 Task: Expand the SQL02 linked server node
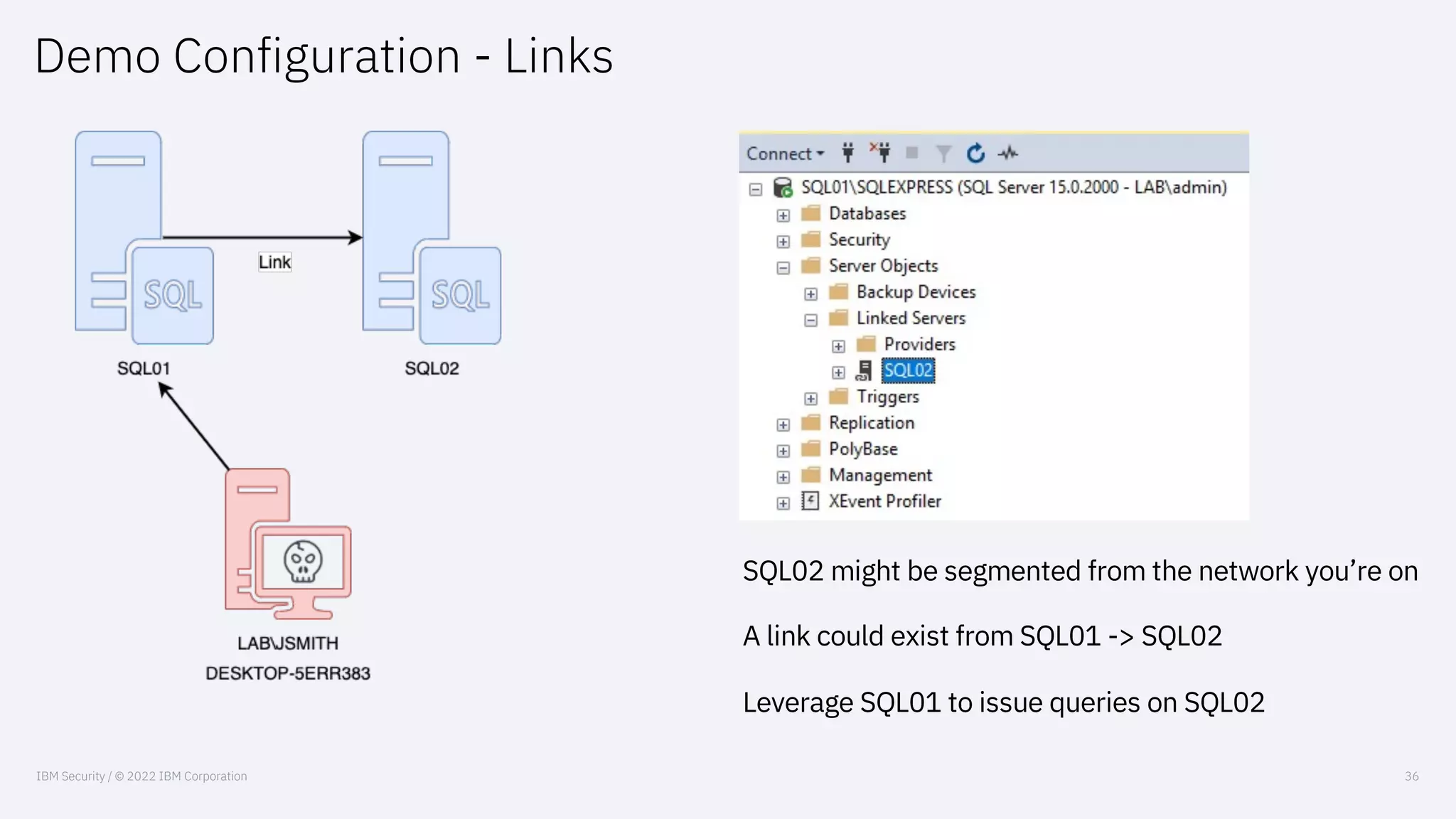point(838,373)
